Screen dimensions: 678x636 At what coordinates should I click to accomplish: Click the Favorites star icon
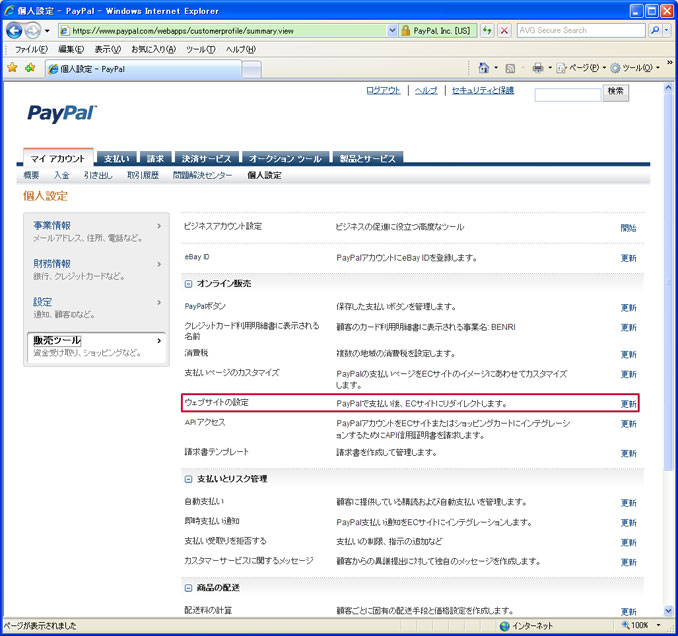tap(12, 68)
